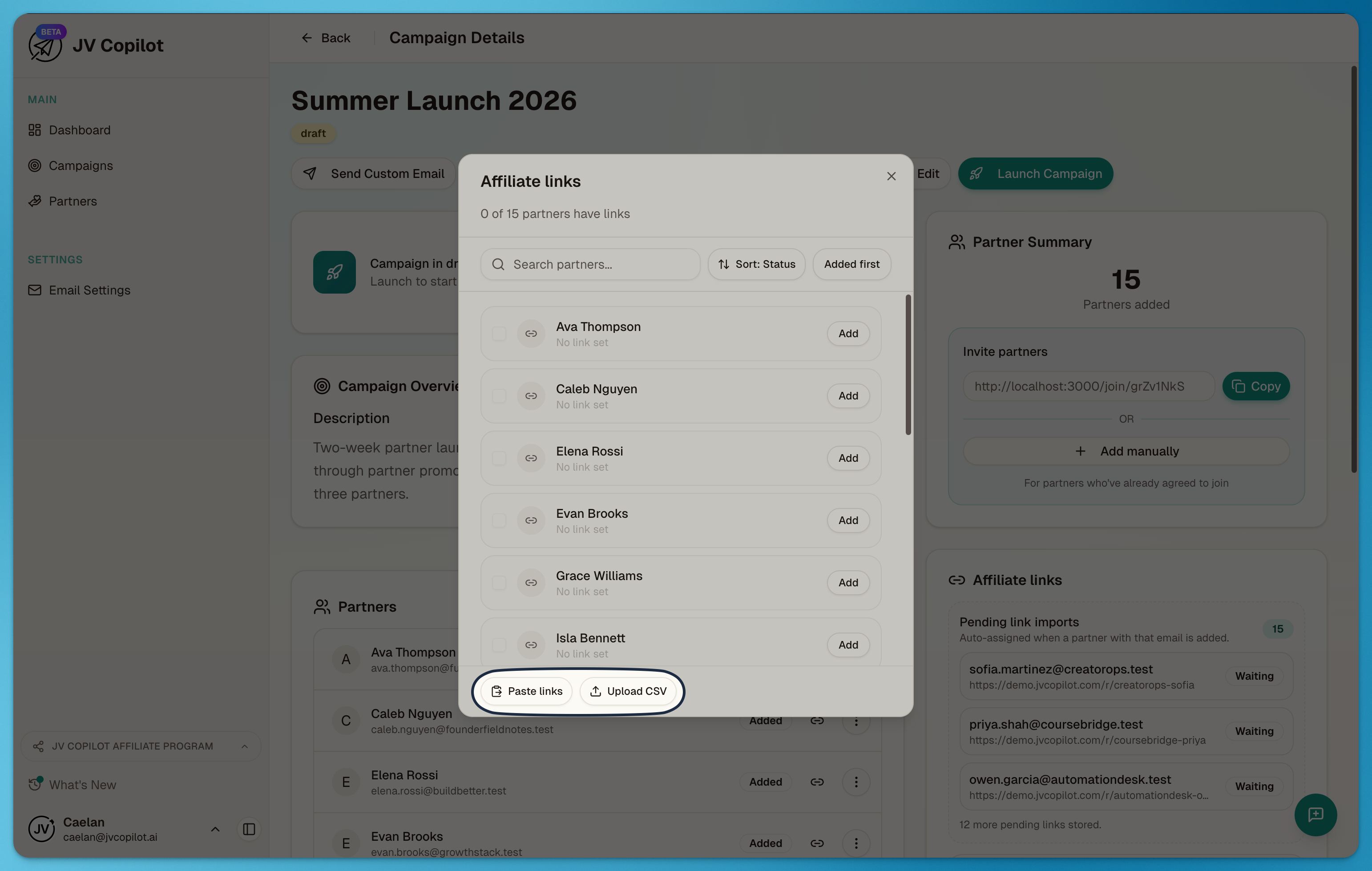Click the link icon beside Caleb Nguyen in the dialog

pyautogui.click(x=531, y=396)
